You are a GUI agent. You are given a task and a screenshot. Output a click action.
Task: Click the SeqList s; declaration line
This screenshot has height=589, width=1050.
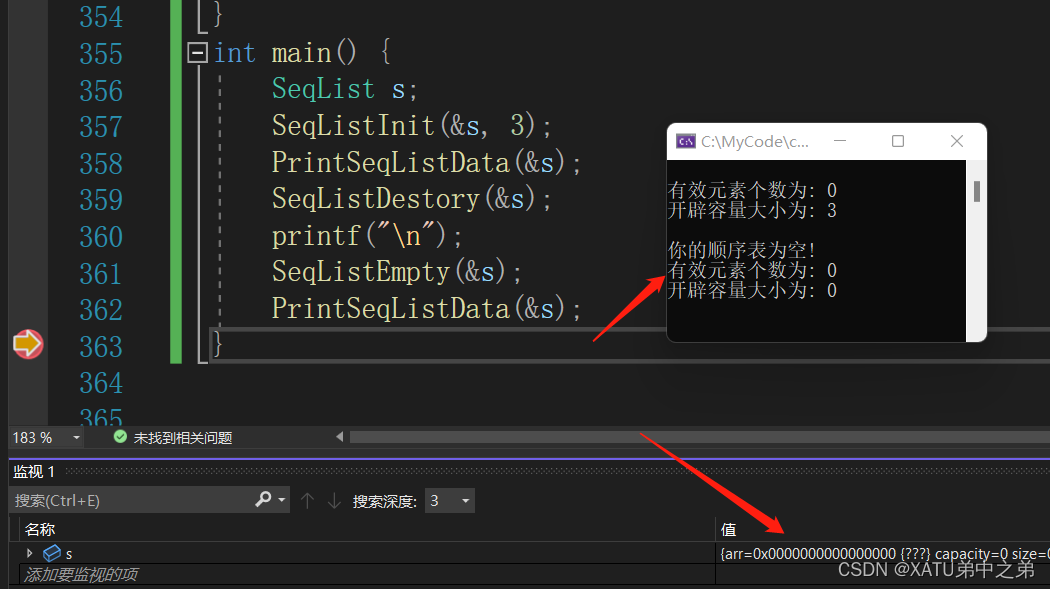(x=344, y=89)
